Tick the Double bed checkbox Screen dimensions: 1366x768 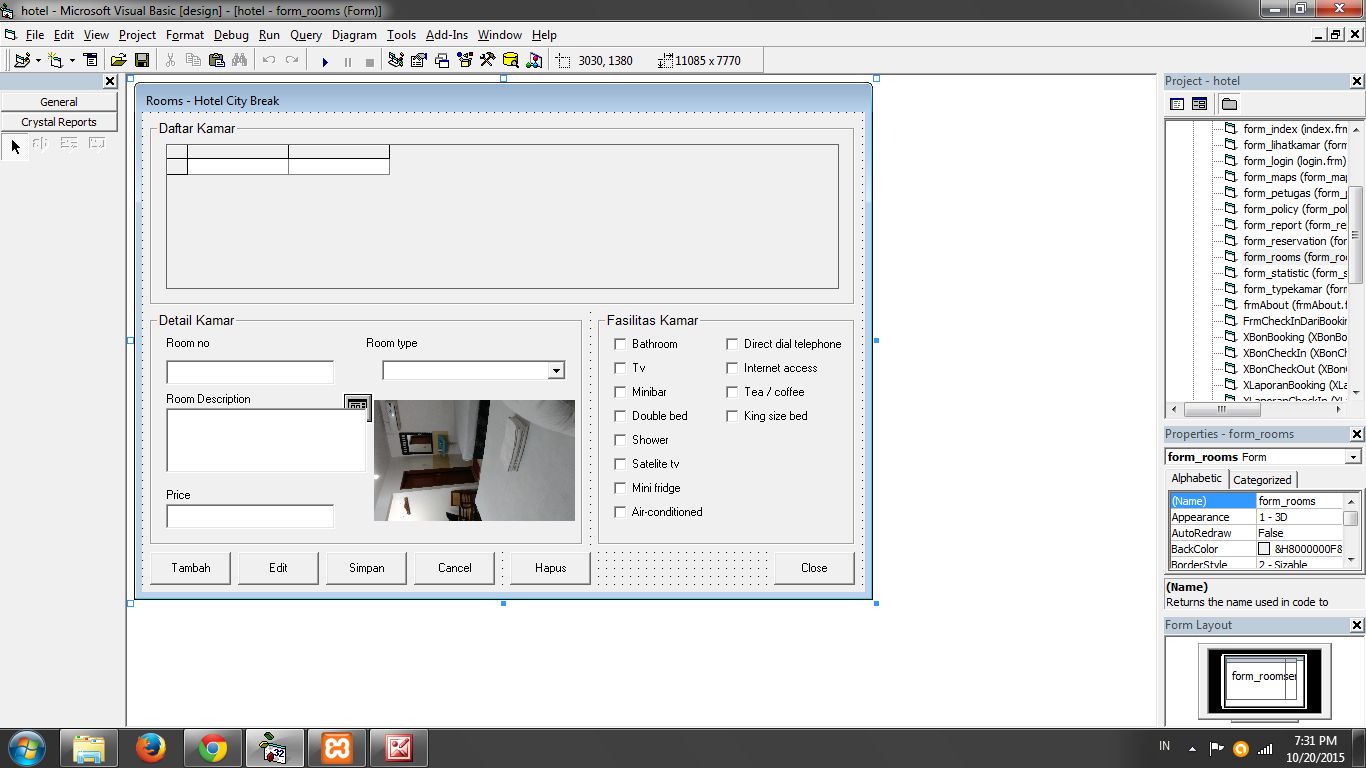621,416
